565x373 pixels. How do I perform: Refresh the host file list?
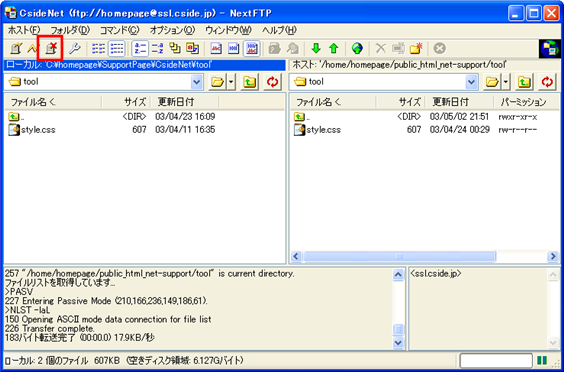coord(547,82)
